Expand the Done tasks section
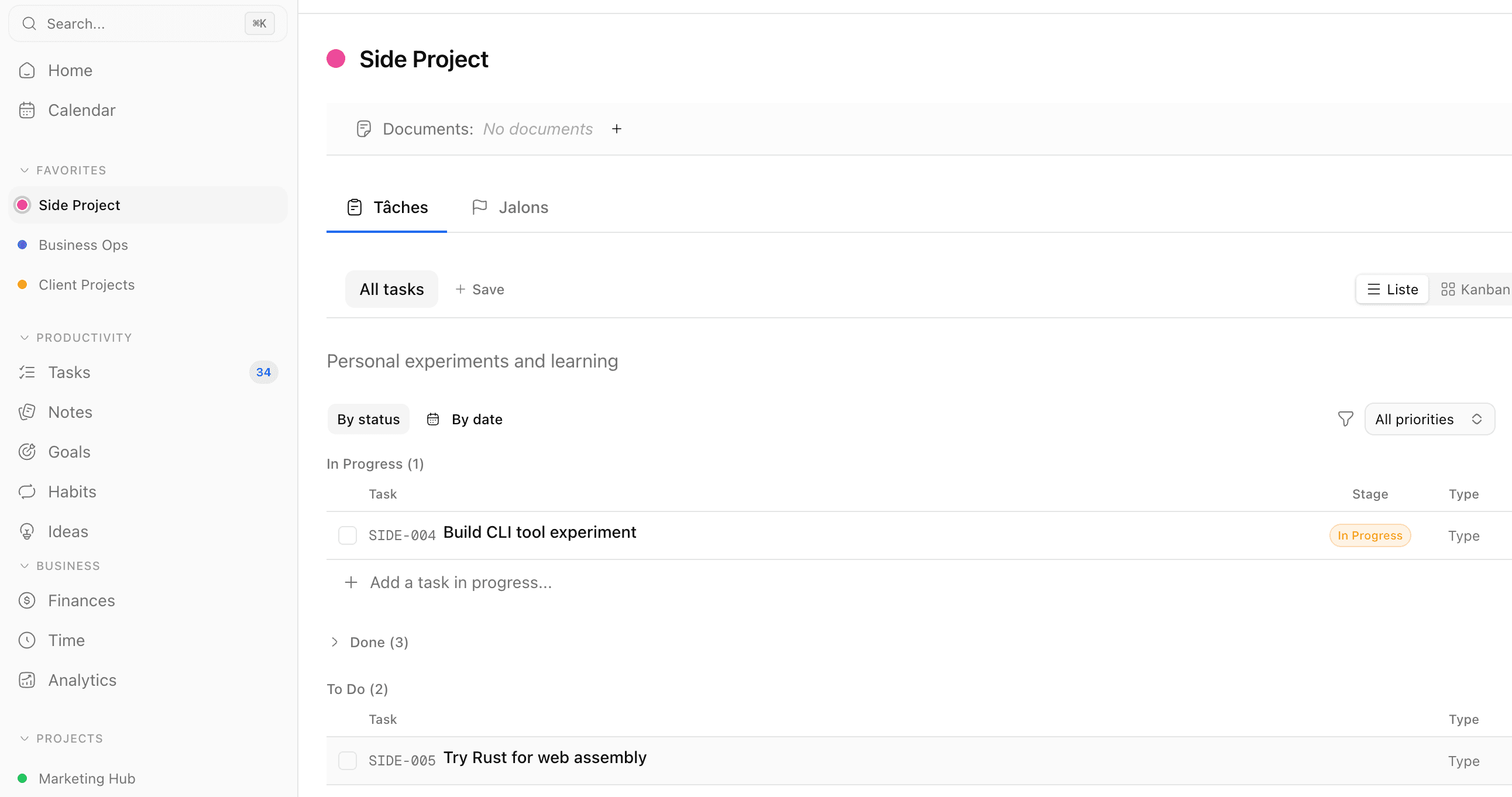 [335, 641]
